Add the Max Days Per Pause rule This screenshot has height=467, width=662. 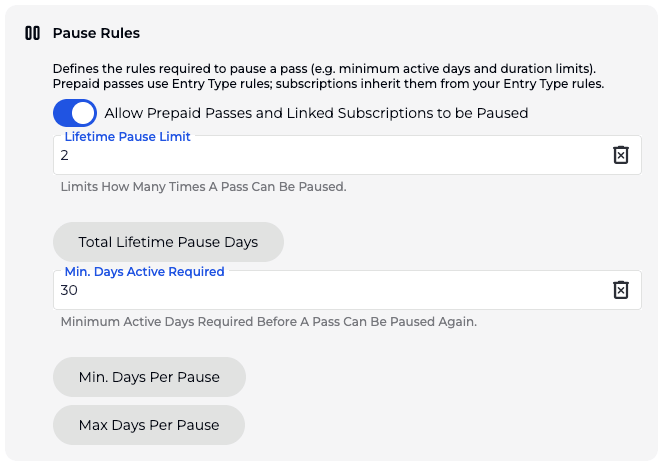point(149,425)
